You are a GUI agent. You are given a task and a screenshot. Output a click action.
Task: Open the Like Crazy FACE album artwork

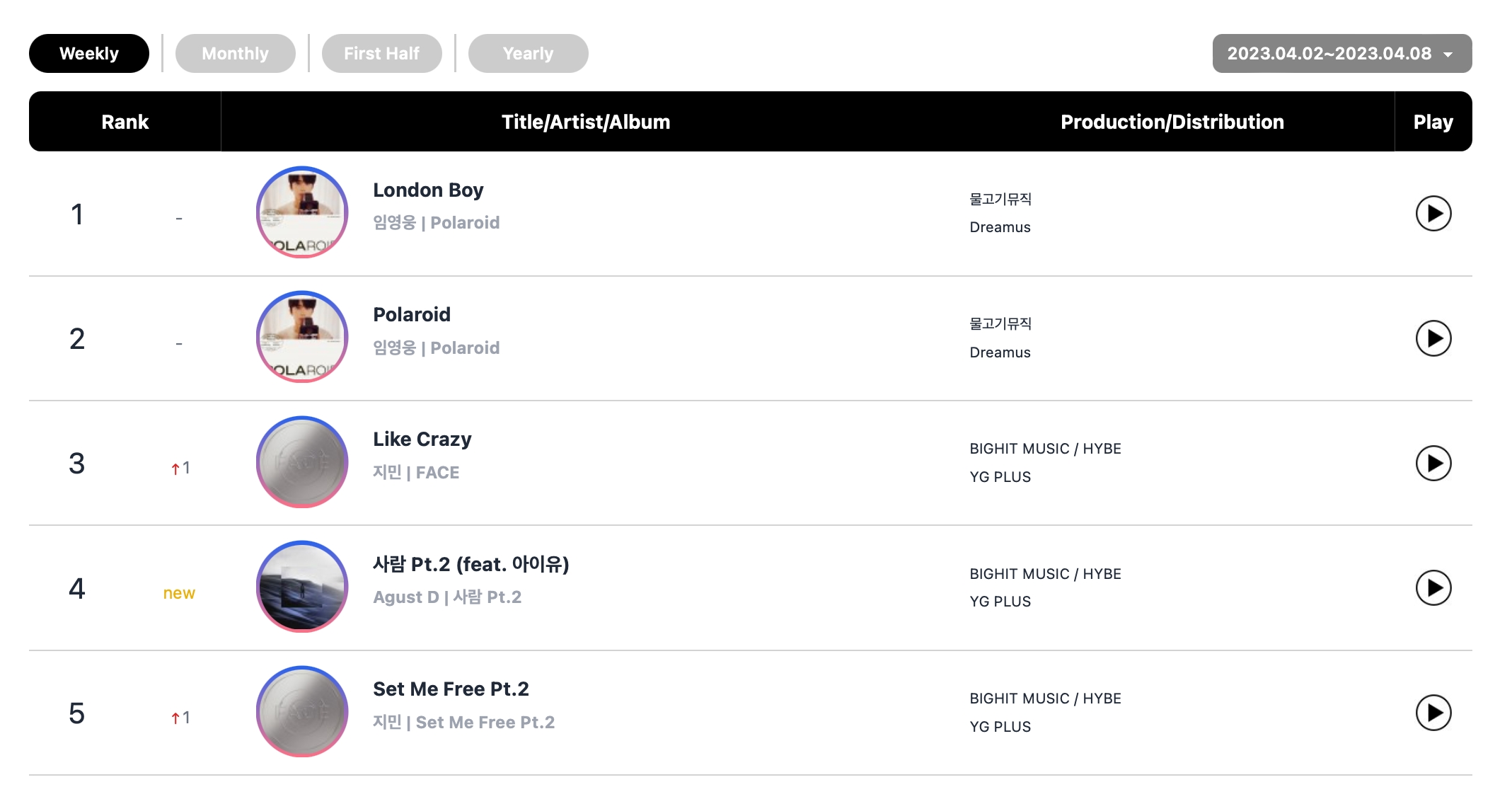302,462
